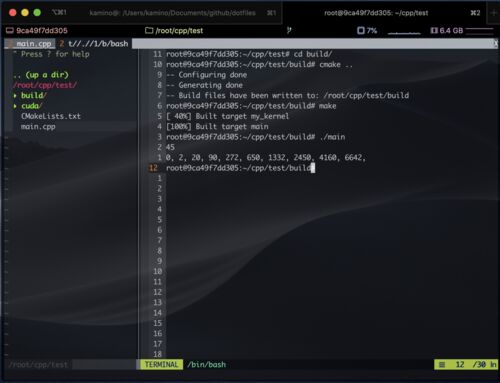Viewport: 500px width, 383px height.
Task: Click the memory usage graph bar
Action: pyautogui.click(x=480, y=31)
